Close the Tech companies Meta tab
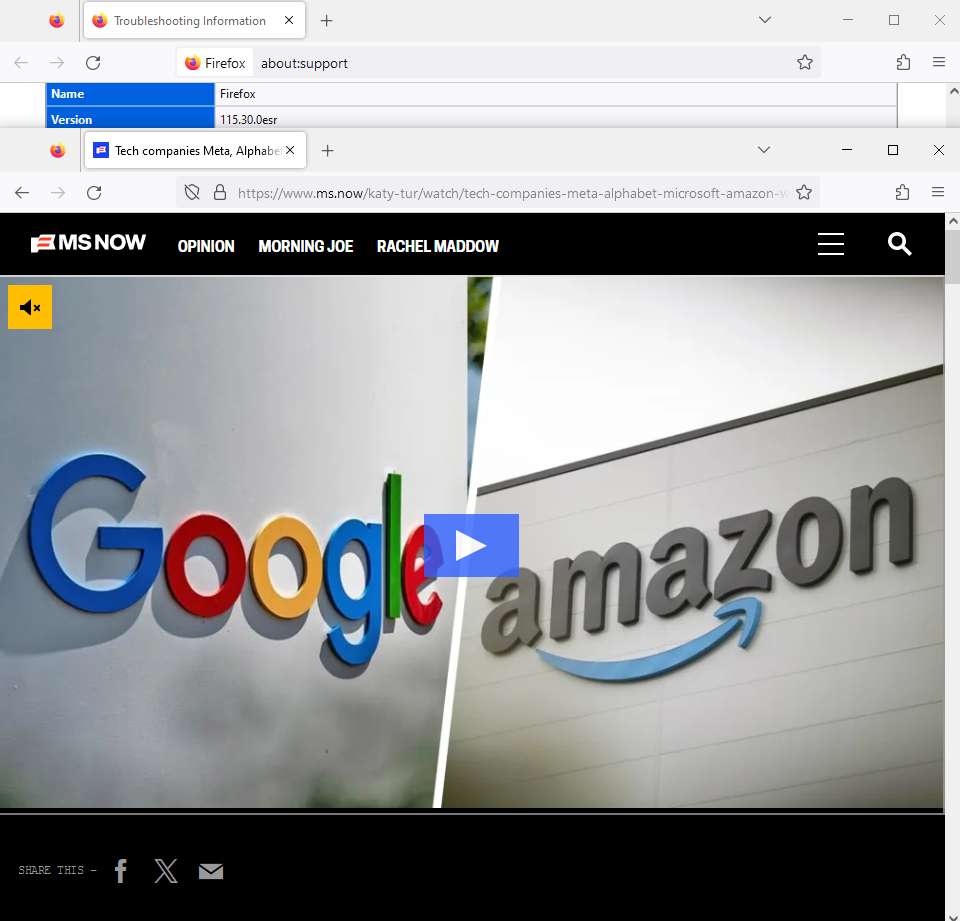The width and height of the screenshot is (960, 921). [x=290, y=150]
